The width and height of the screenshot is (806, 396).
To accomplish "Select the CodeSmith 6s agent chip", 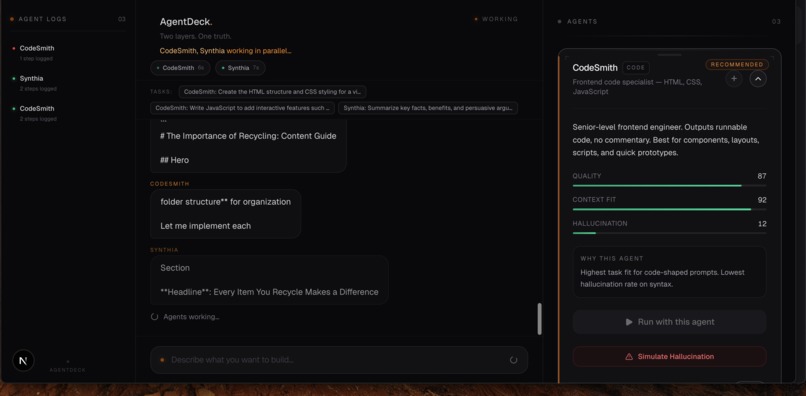I will [180, 68].
